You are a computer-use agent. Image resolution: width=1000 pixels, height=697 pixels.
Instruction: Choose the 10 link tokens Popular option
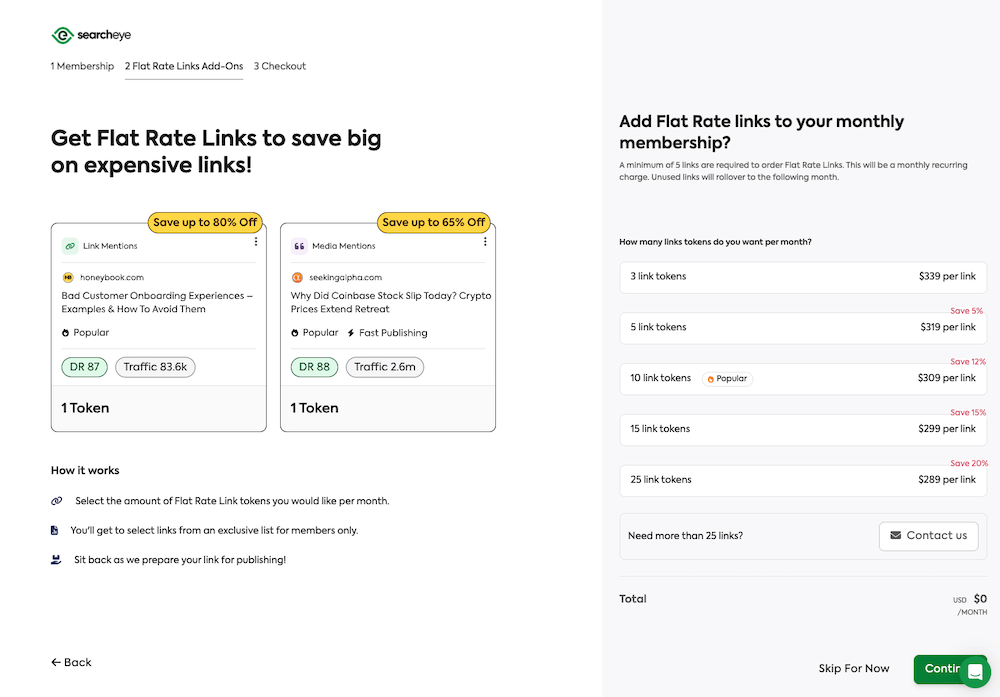(x=803, y=379)
